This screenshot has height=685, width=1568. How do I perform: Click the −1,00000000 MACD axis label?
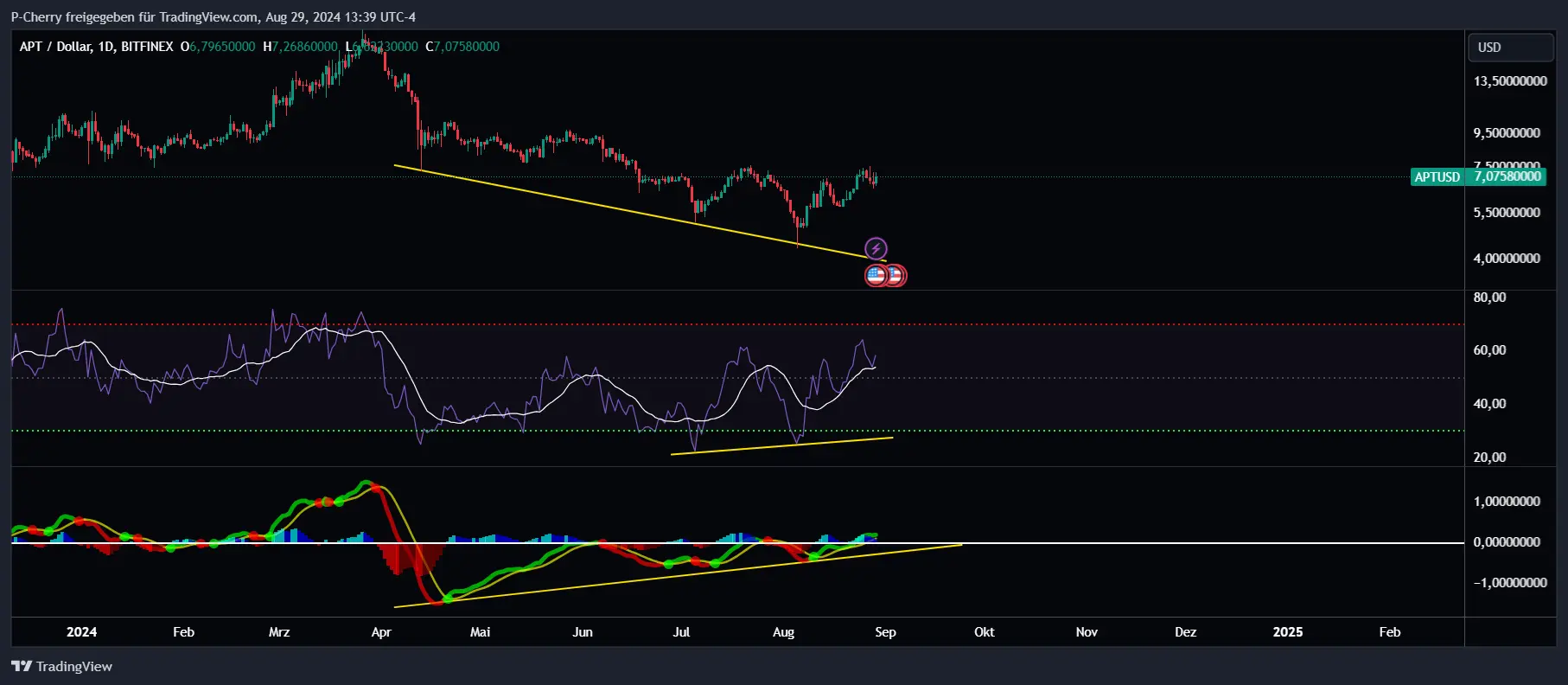[1510, 583]
